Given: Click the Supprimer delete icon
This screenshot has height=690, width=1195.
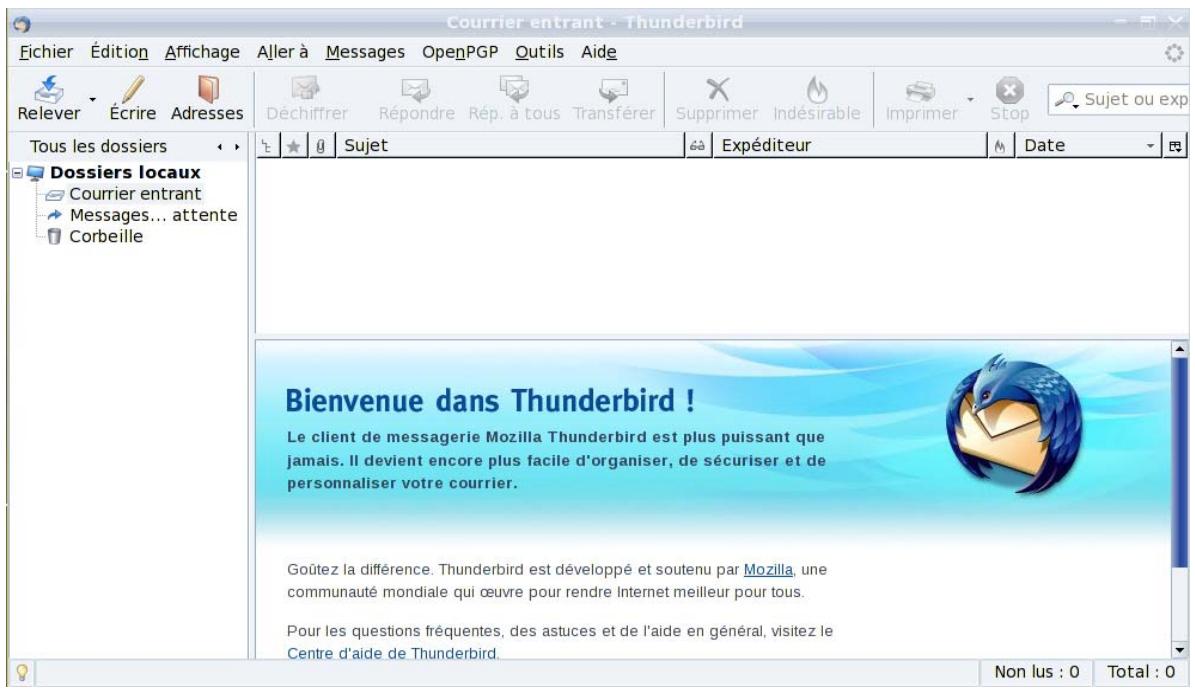Looking at the screenshot, I should pyautogui.click(x=717, y=89).
